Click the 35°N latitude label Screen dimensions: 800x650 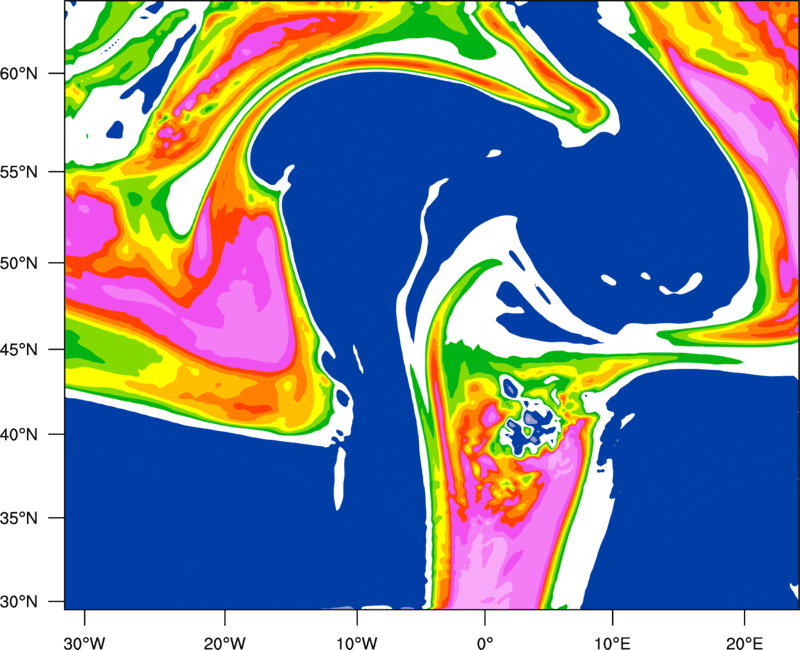19,518
